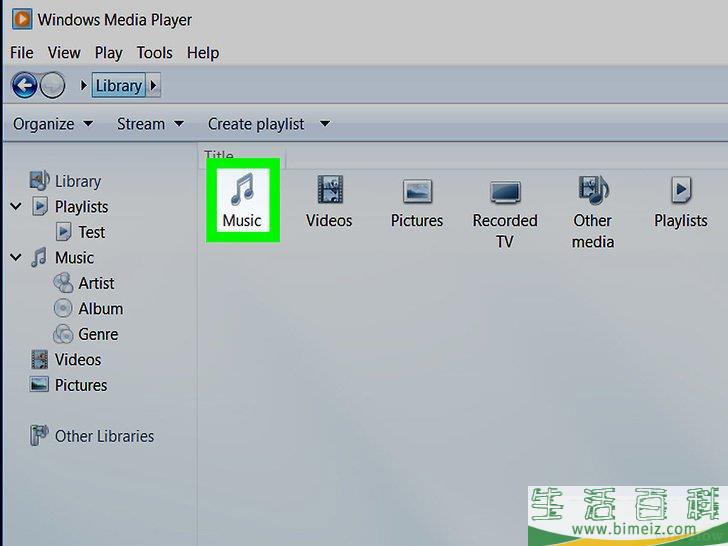Select Pictures in the navigation tree
728x546 pixels.
click(x=81, y=385)
